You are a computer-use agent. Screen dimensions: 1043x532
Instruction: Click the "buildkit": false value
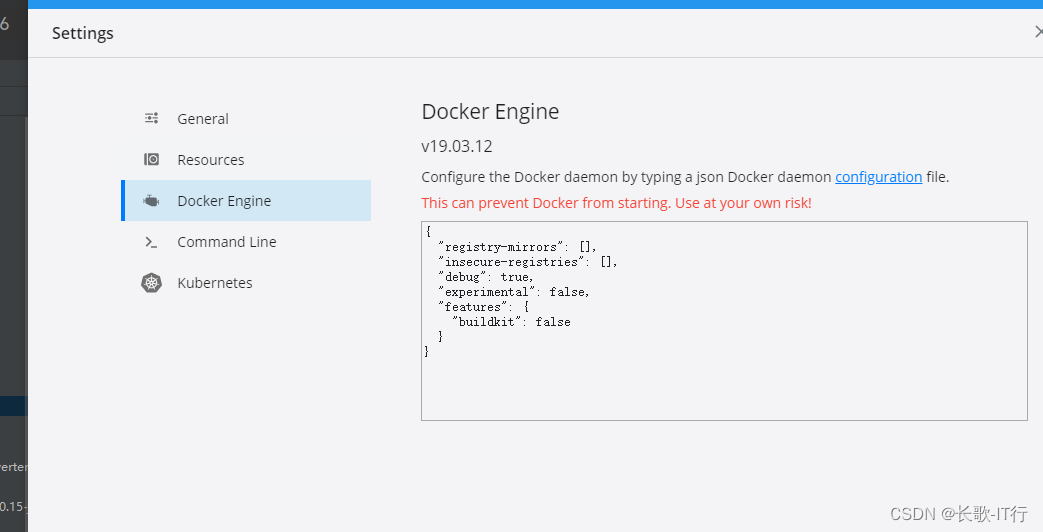point(552,321)
